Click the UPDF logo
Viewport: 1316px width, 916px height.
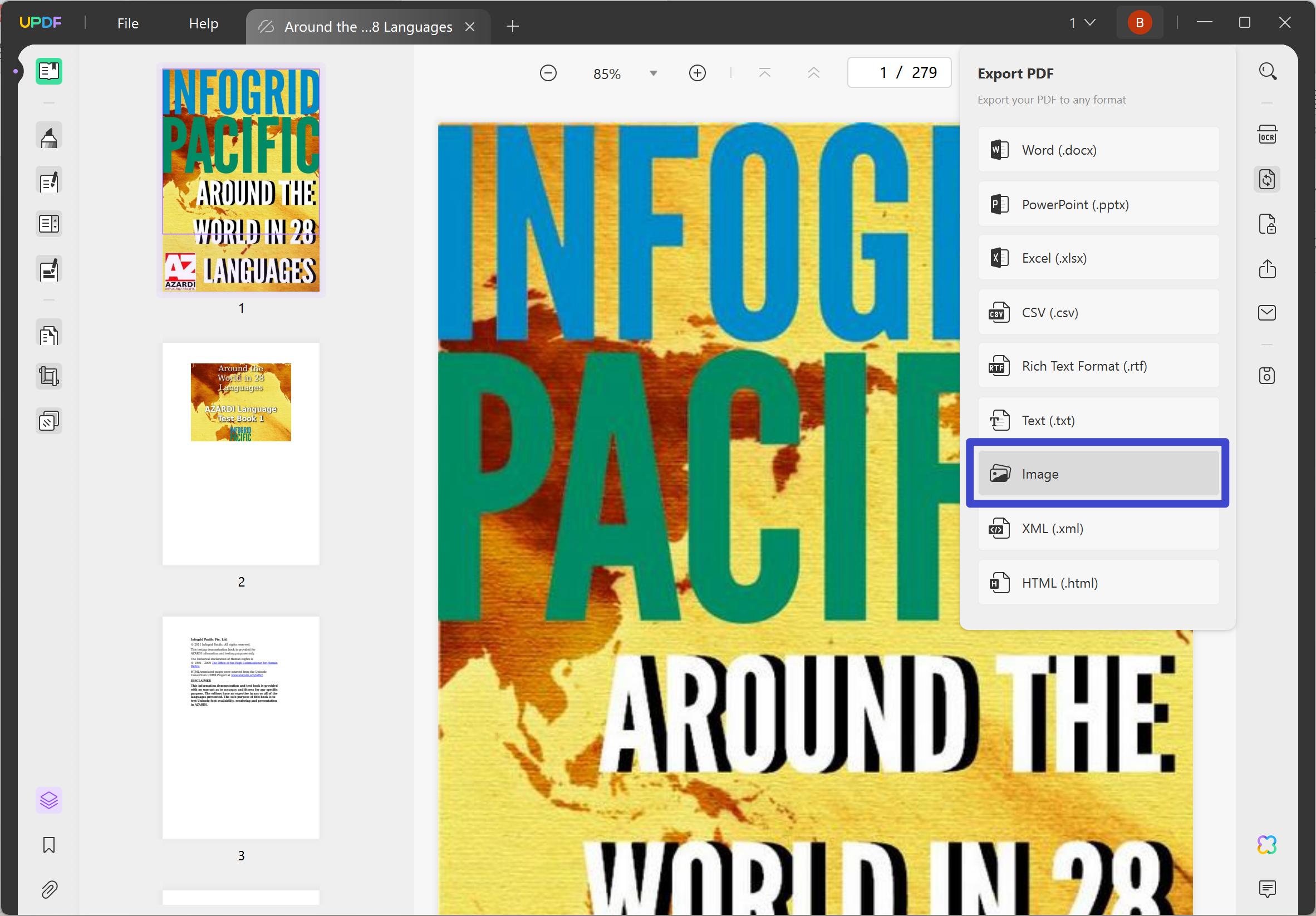(x=40, y=22)
